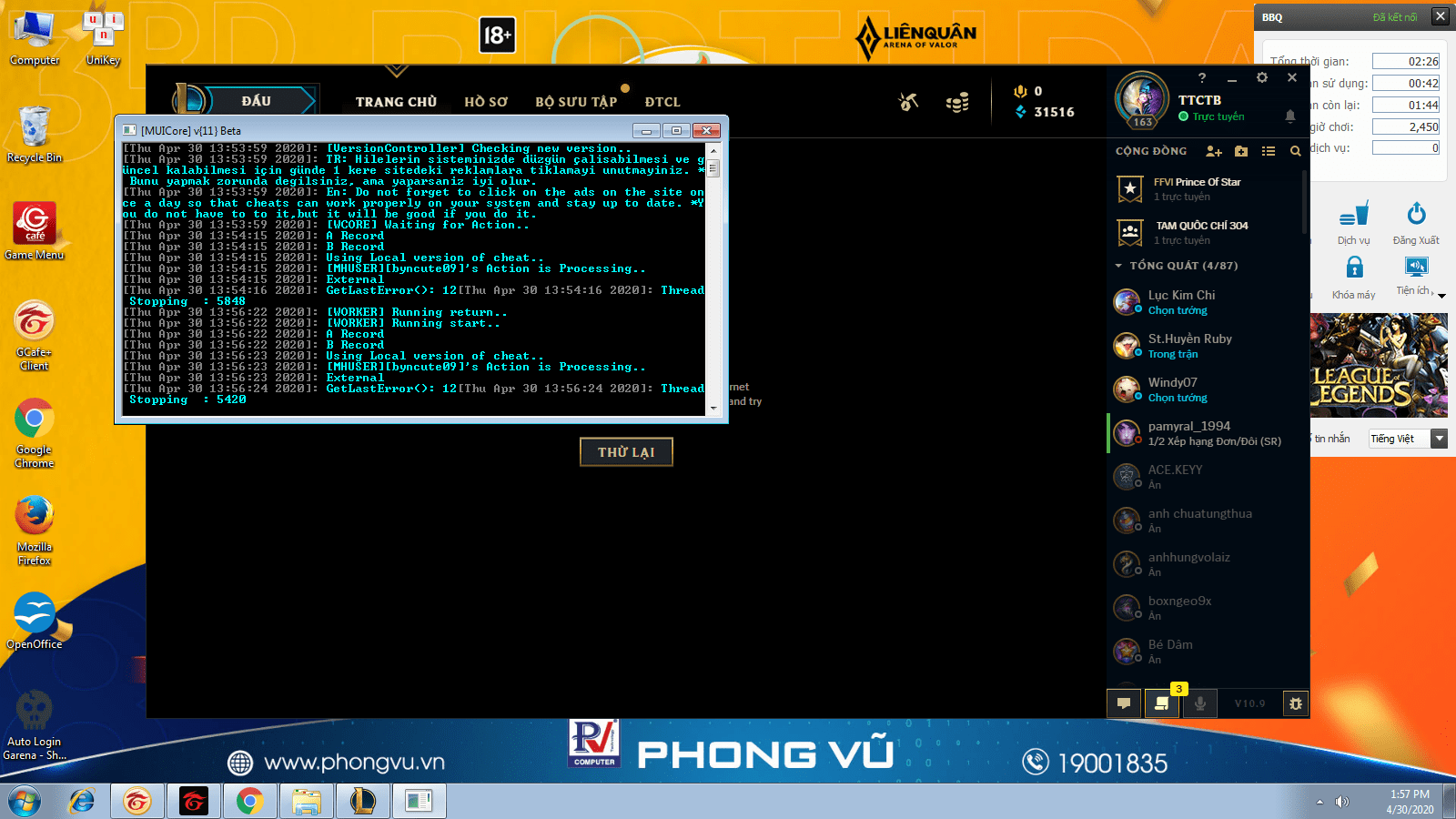1456x819 pixels.
Task: Open League client settings gear
Action: tap(1262, 78)
